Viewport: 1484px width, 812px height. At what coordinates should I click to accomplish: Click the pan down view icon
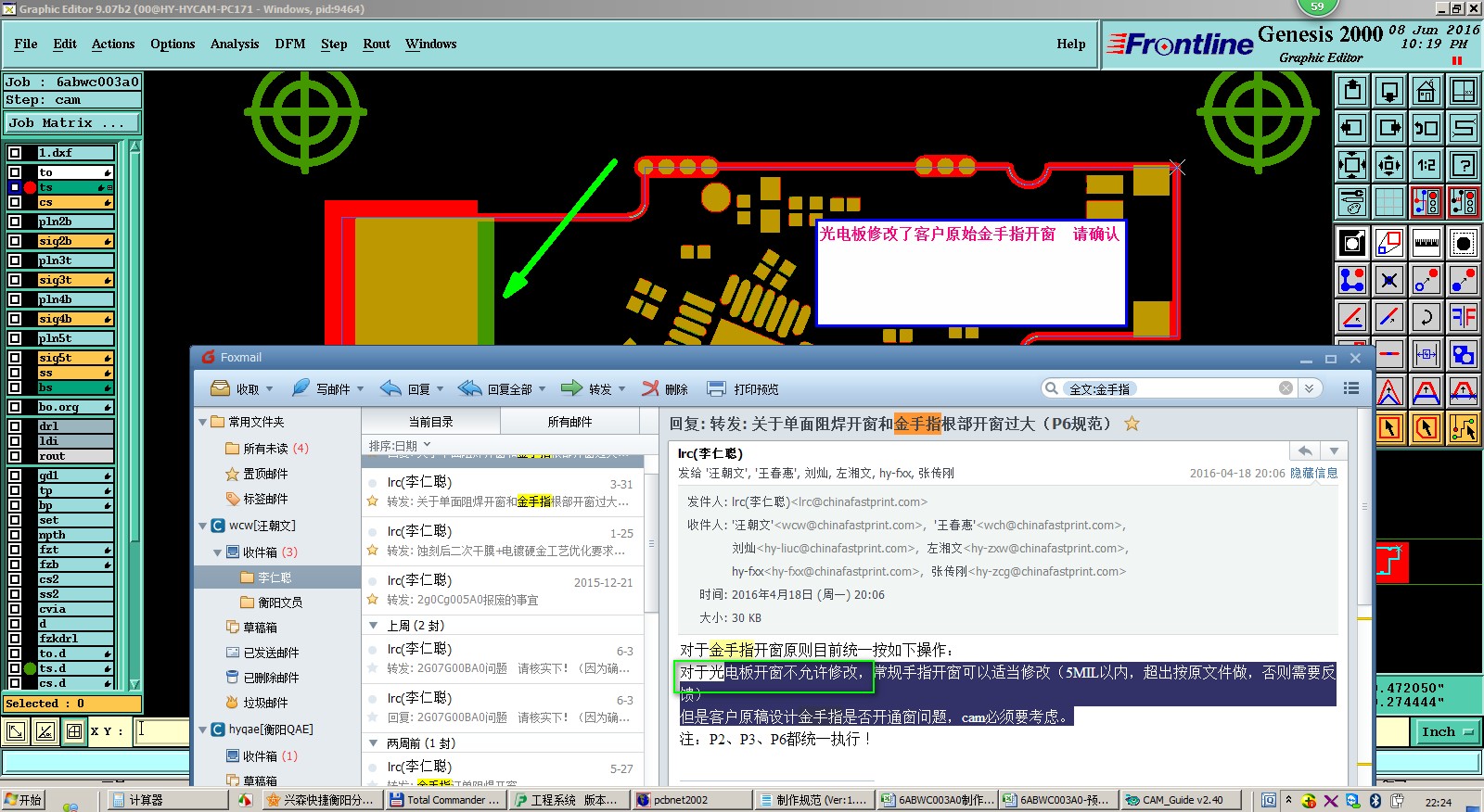pyautogui.click(x=1389, y=91)
